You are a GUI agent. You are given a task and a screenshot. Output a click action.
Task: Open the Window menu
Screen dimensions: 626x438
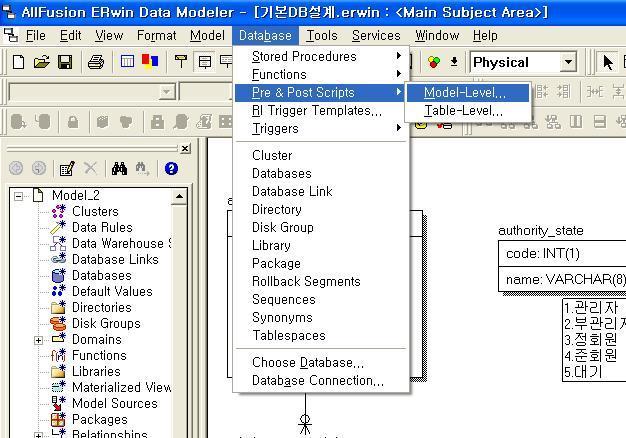(437, 36)
